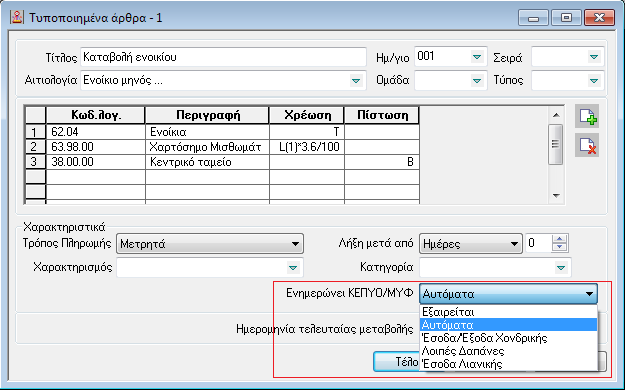Click the account code 63.98.00 cell

coord(96,147)
